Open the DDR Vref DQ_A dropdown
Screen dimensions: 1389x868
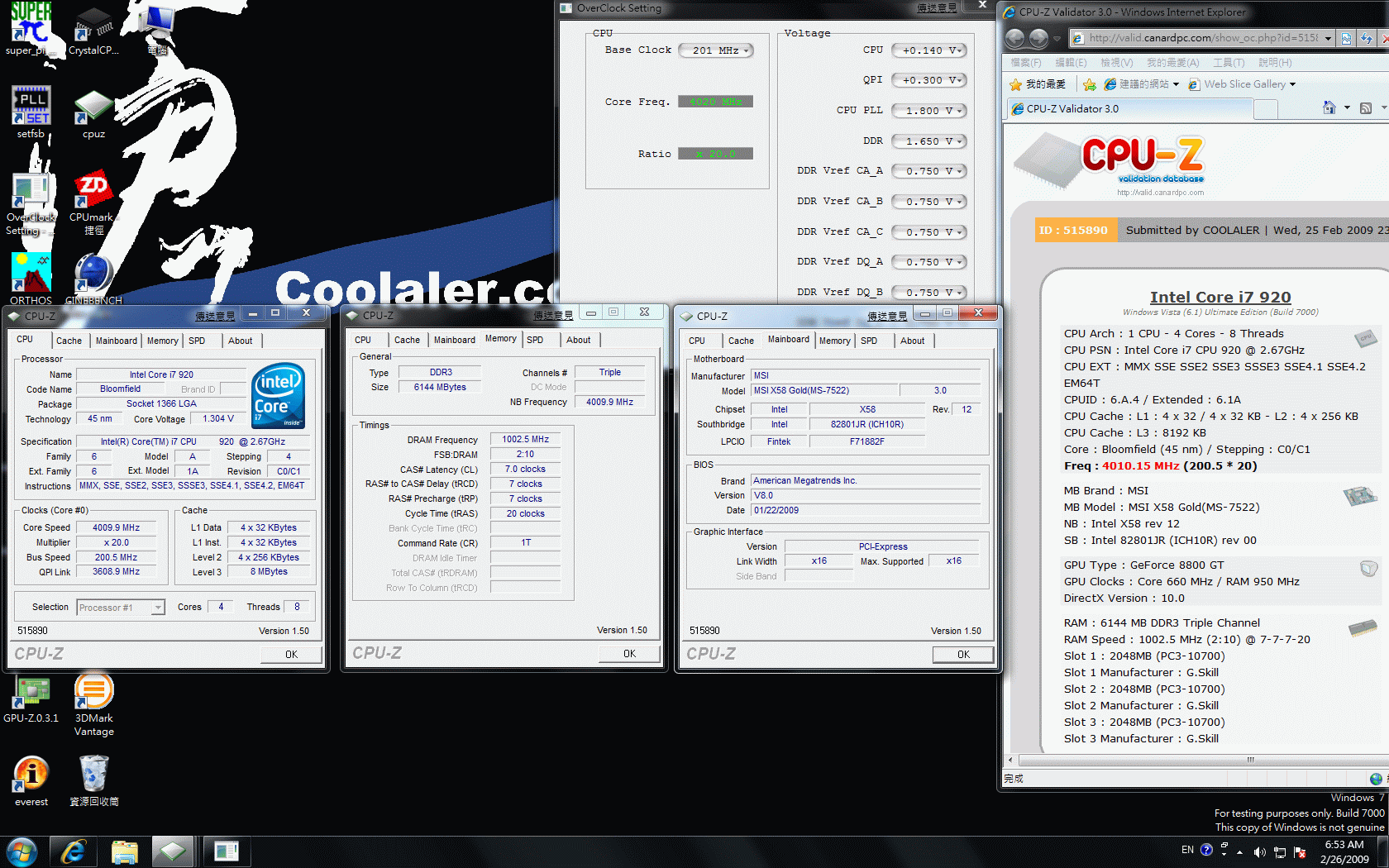click(x=929, y=262)
